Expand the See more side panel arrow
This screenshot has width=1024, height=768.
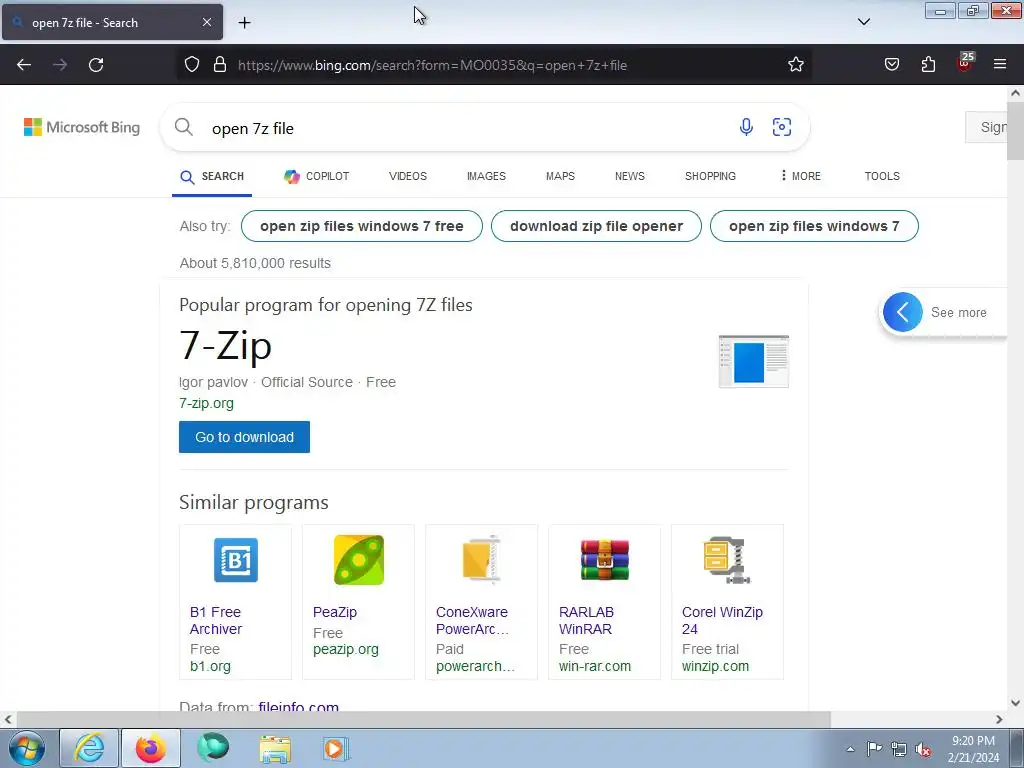click(903, 312)
